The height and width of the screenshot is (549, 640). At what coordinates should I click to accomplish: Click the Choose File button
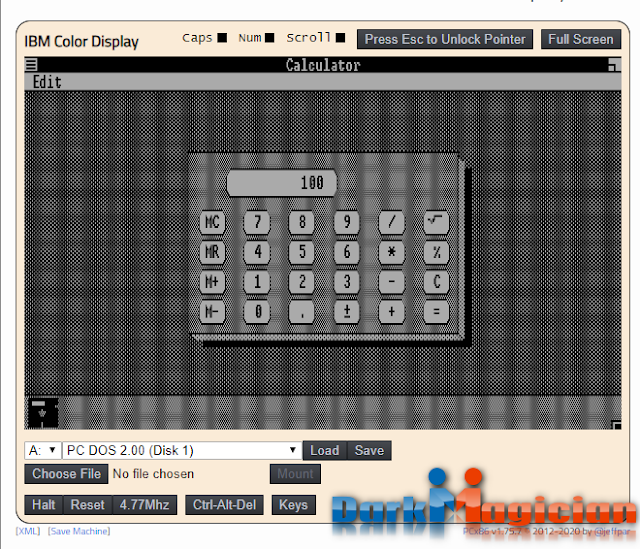click(66, 474)
